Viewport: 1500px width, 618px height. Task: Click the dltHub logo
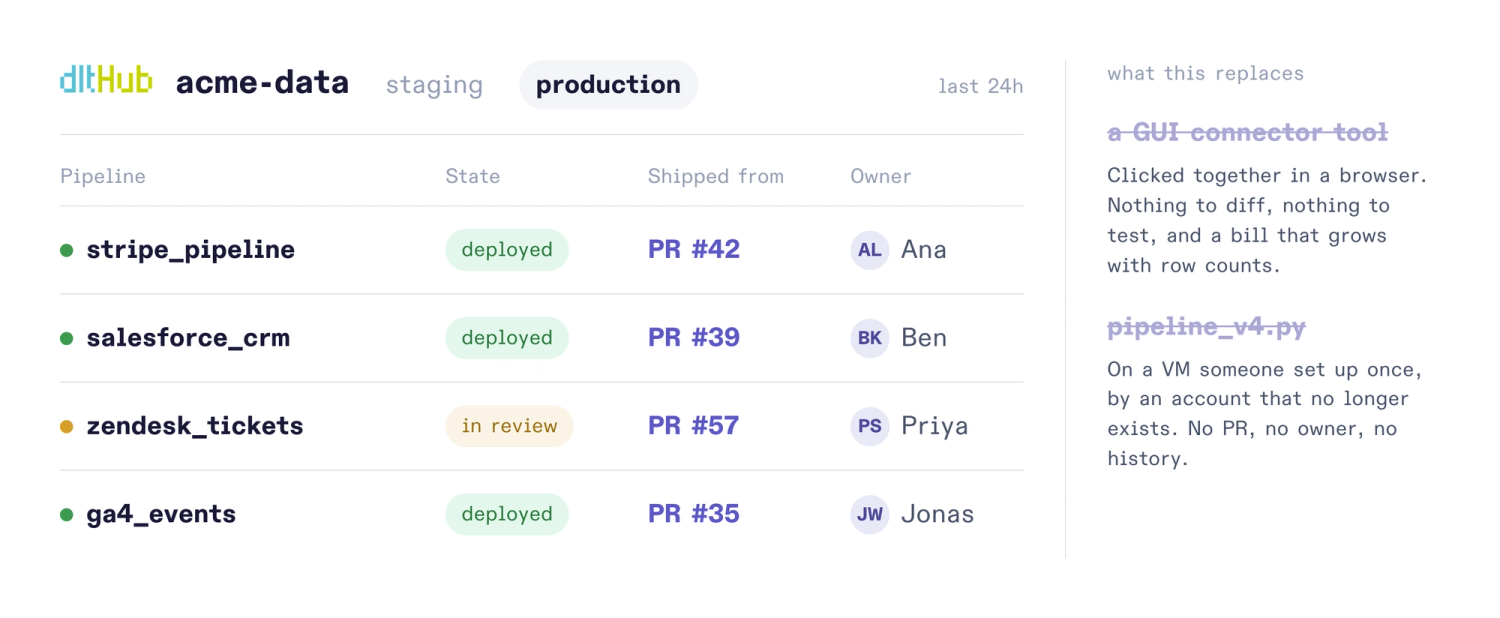[106, 81]
